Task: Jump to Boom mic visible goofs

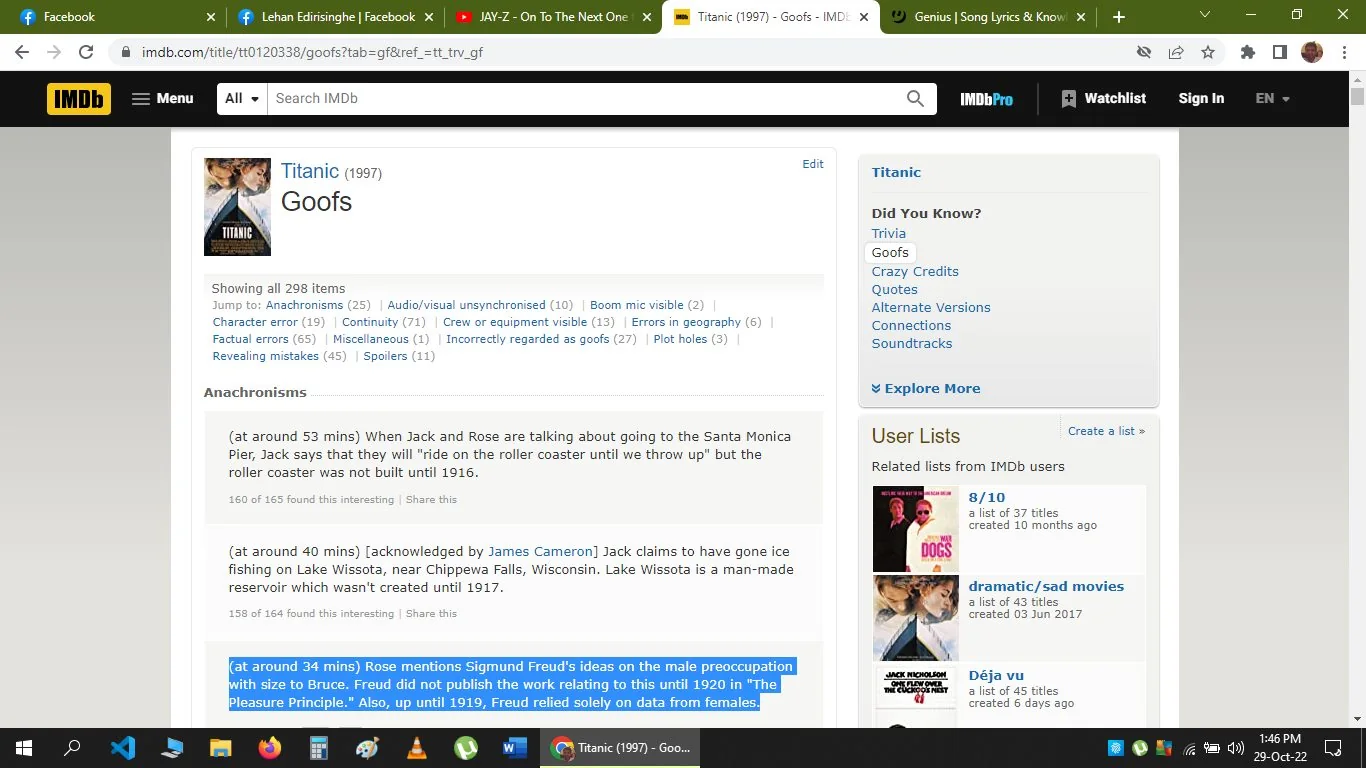Action: pos(637,305)
